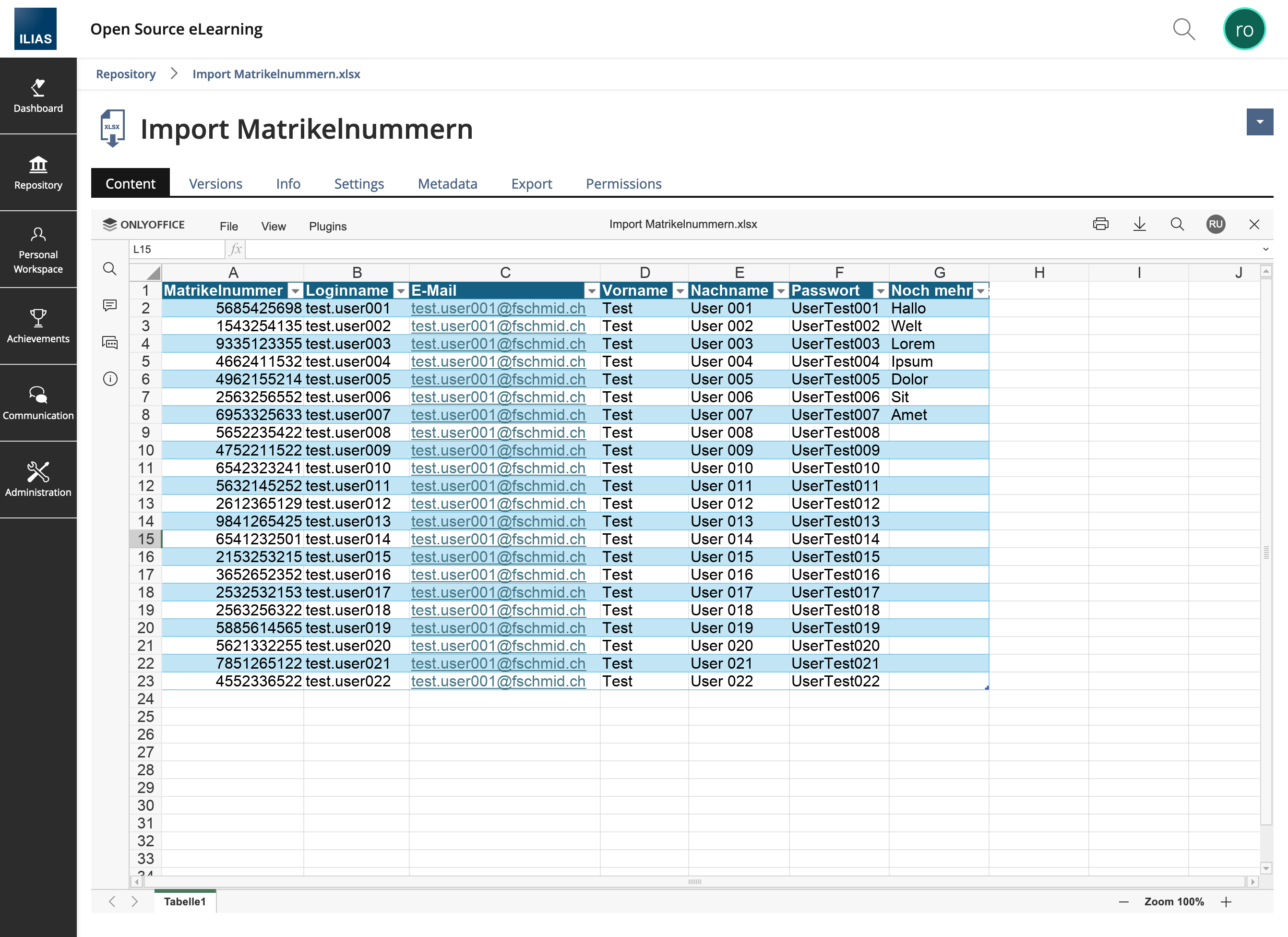Open comments panel in left sidebar
Screen dimensions: 1288x937
[109, 305]
